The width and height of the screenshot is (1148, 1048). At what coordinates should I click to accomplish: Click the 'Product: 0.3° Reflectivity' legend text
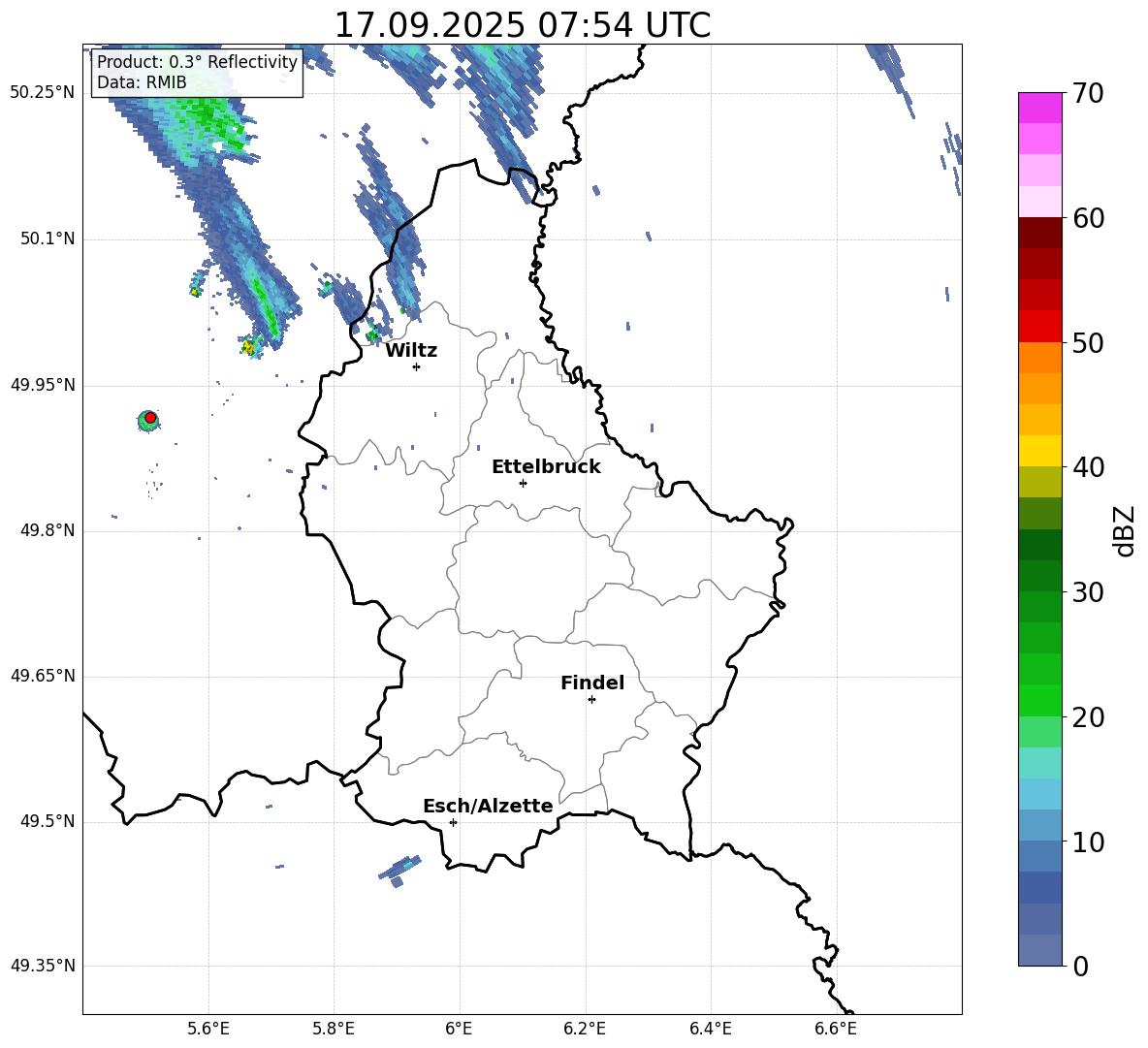(197, 62)
